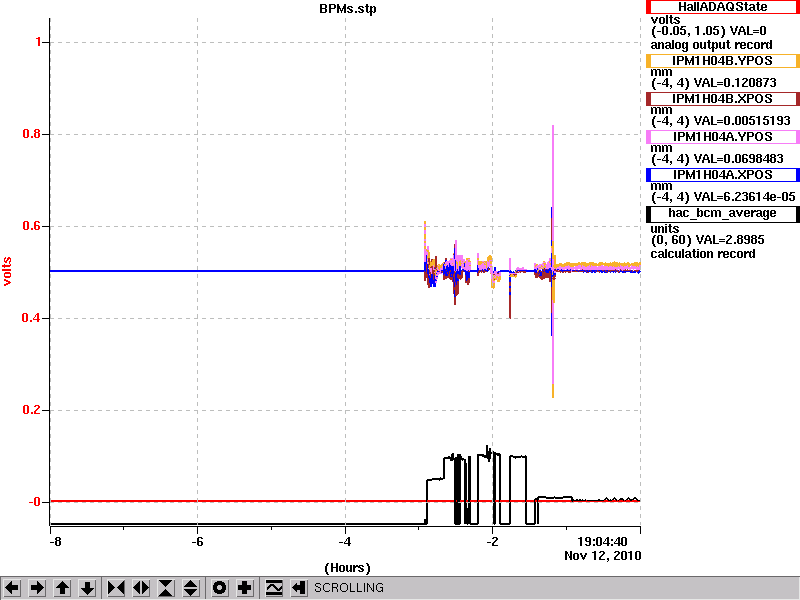The image size is (800, 600).
Task: Click the circle auto-scale toolbar icon
Action: coord(219,588)
